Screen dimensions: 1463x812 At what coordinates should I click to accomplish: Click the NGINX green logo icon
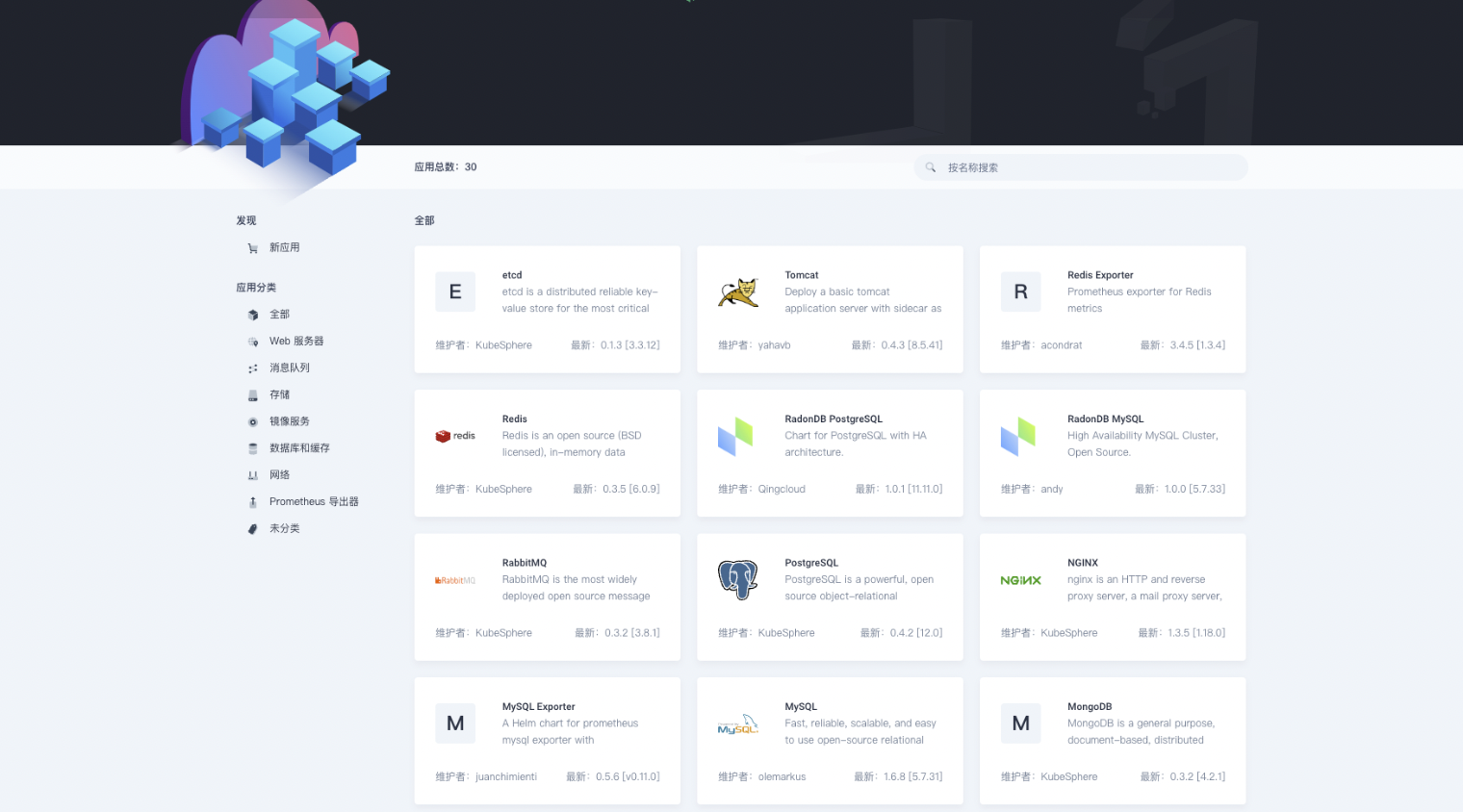coord(1021,580)
